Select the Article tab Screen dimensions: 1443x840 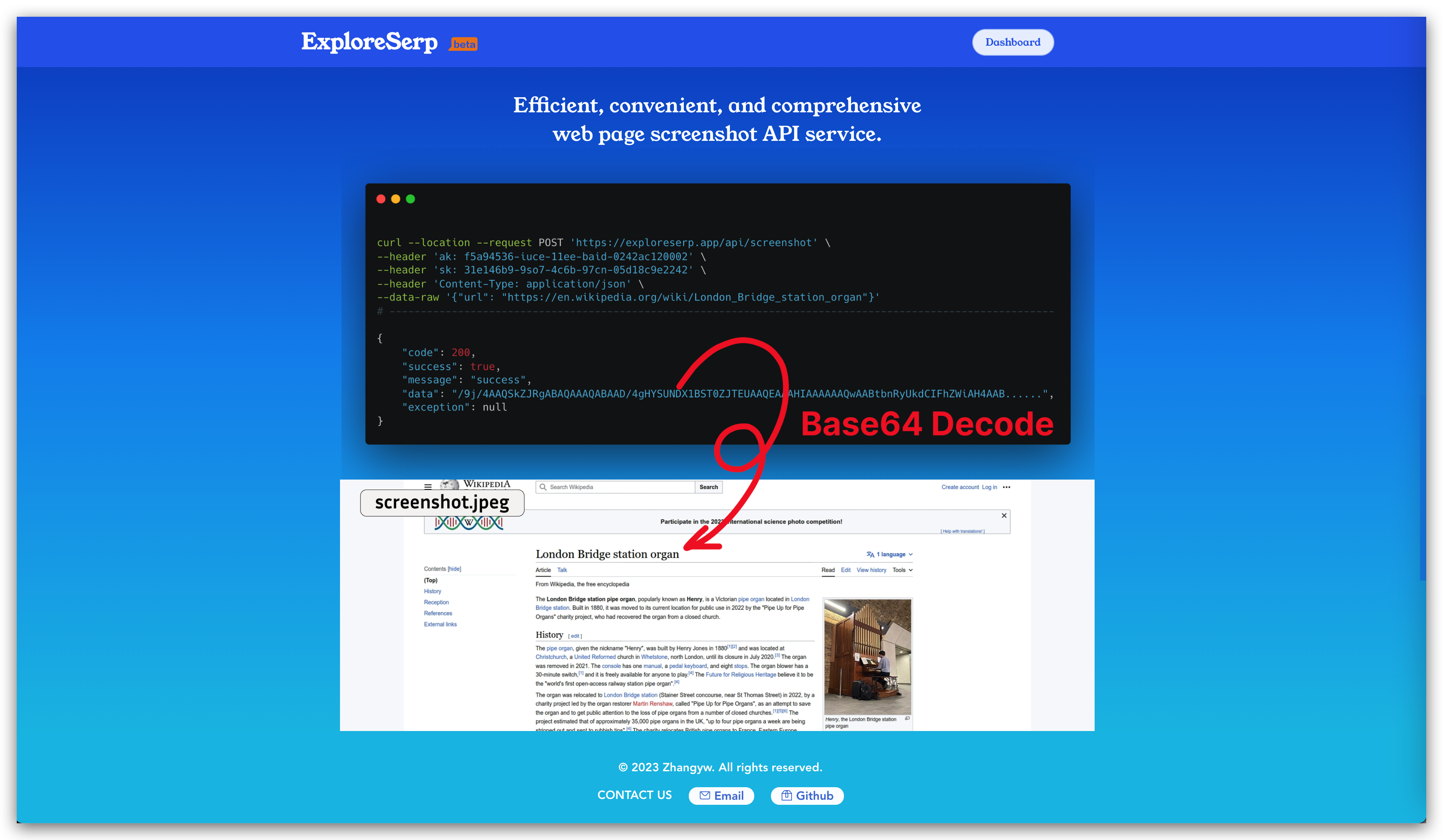(543, 570)
